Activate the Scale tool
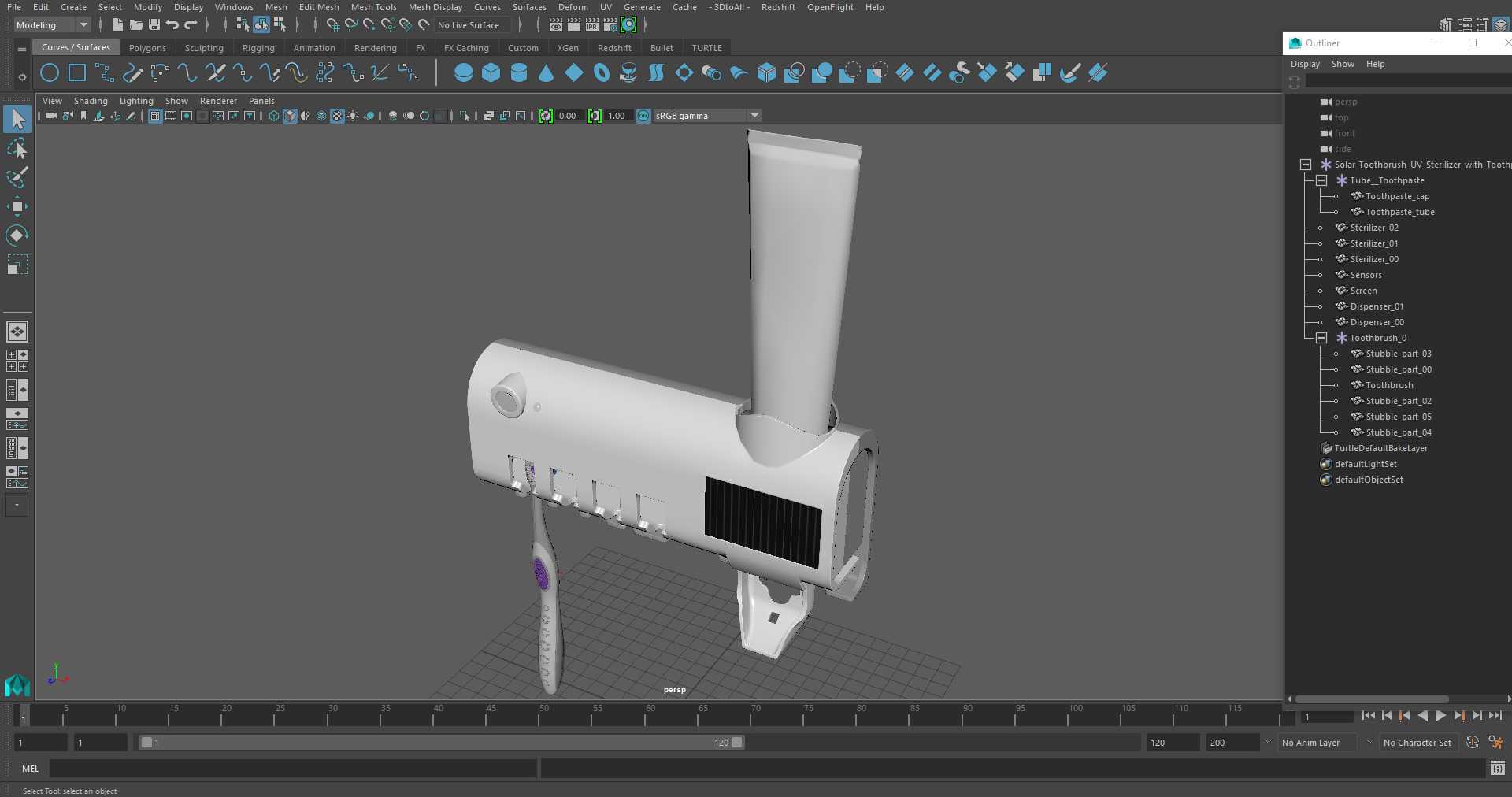Viewport: 1512px width, 797px height. click(17, 265)
